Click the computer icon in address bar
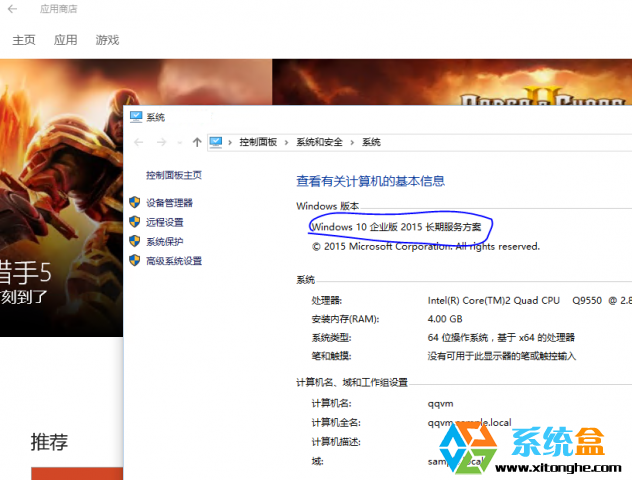Image resolution: width=632 pixels, height=480 pixels. pos(216,142)
